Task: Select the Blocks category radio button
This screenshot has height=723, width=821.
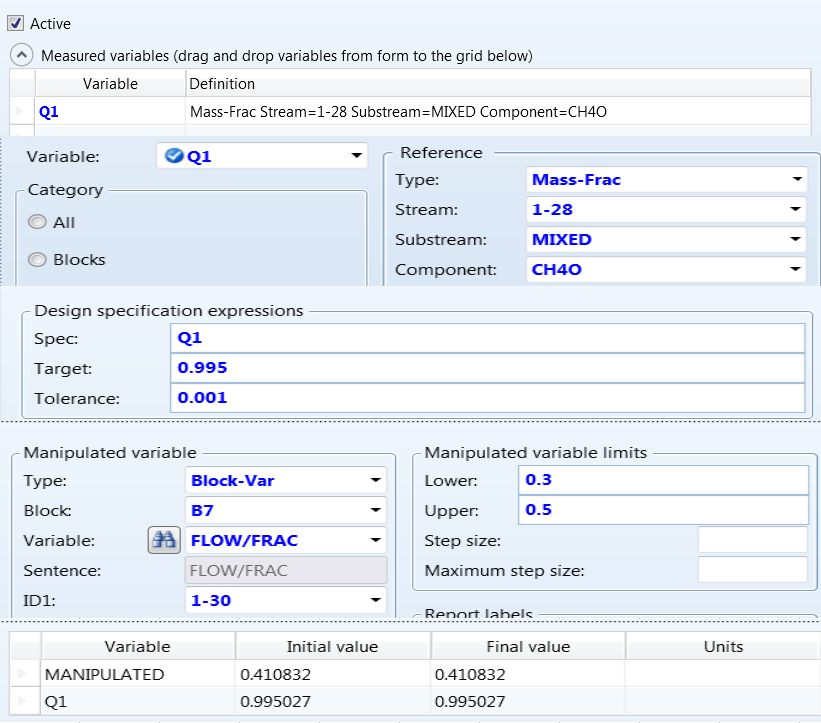Action: pyautogui.click(x=37, y=259)
